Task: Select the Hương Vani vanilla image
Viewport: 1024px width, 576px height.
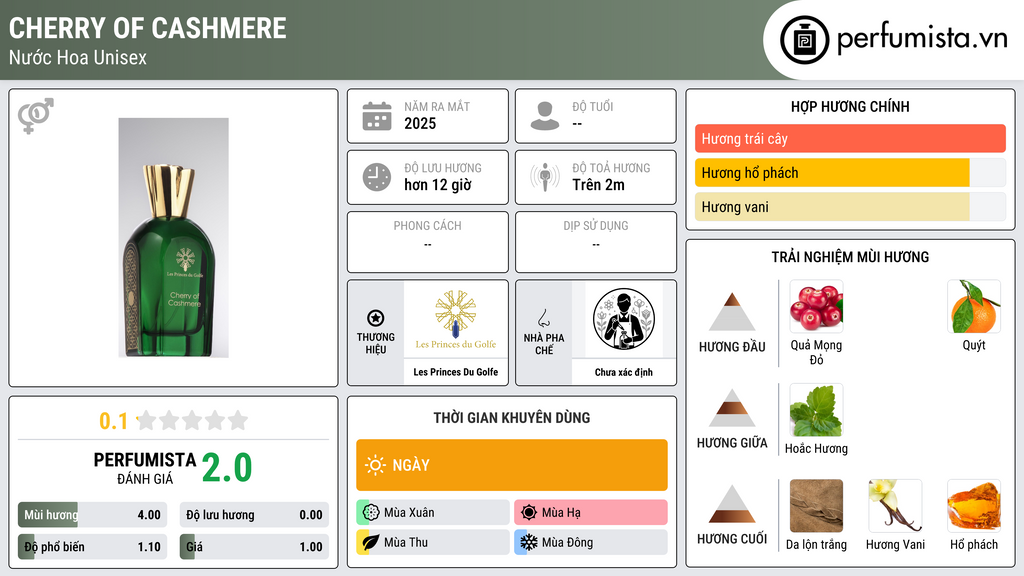Action: pyautogui.click(x=895, y=506)
